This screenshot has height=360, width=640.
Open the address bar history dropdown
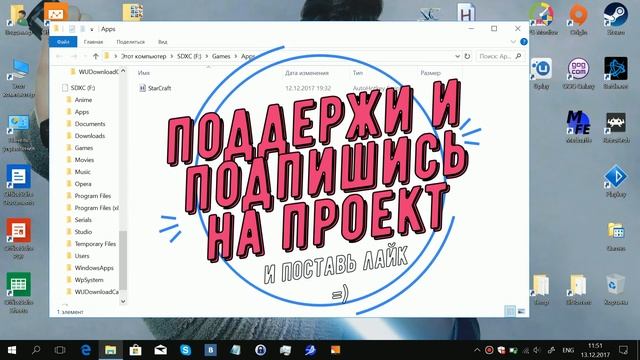(x=457, y=56)
